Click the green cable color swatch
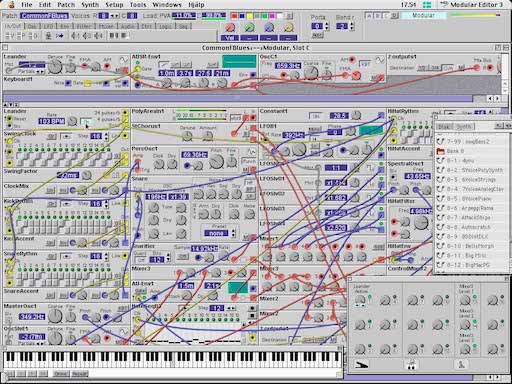The height and width of the screenshot is (384, 512). click(264, 16)
